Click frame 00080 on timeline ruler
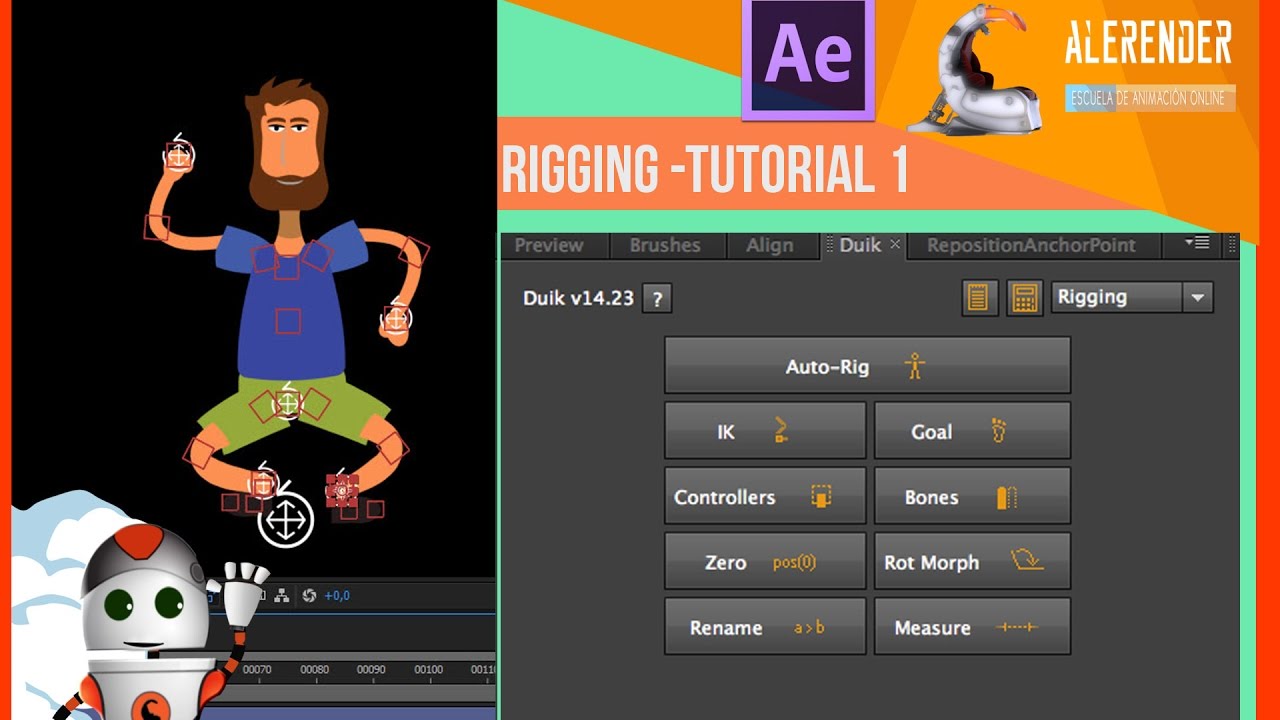This screenshot has height=720, width=1280. tap(315, 669)
